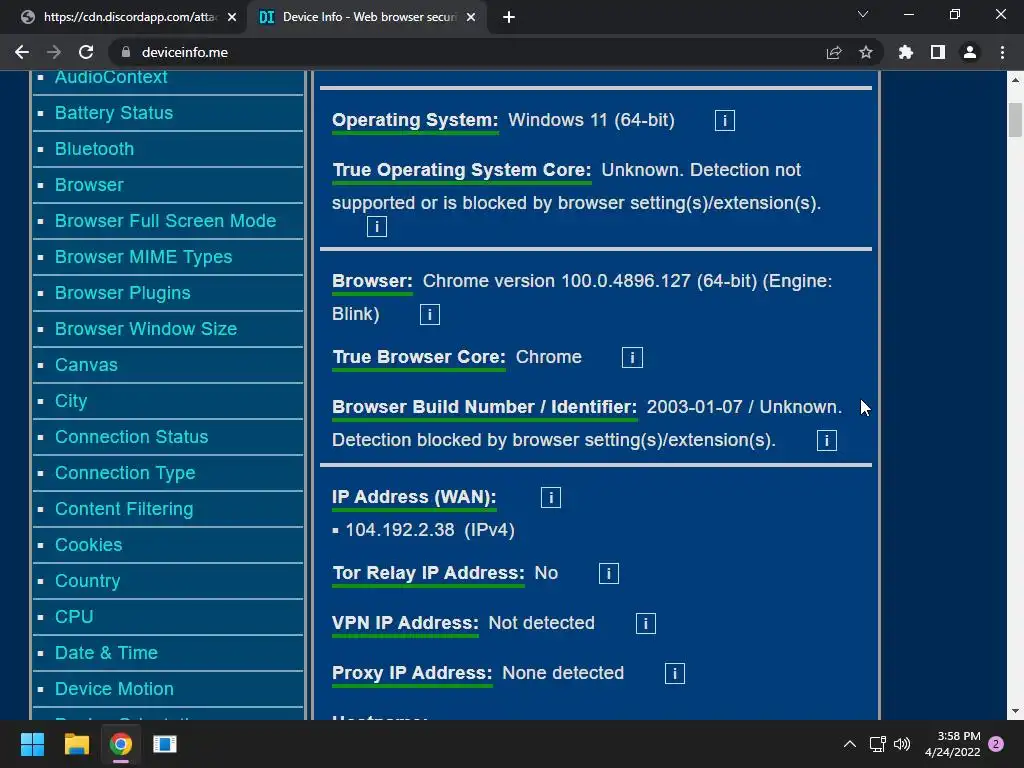Go to City section link

tap(71, 401)
